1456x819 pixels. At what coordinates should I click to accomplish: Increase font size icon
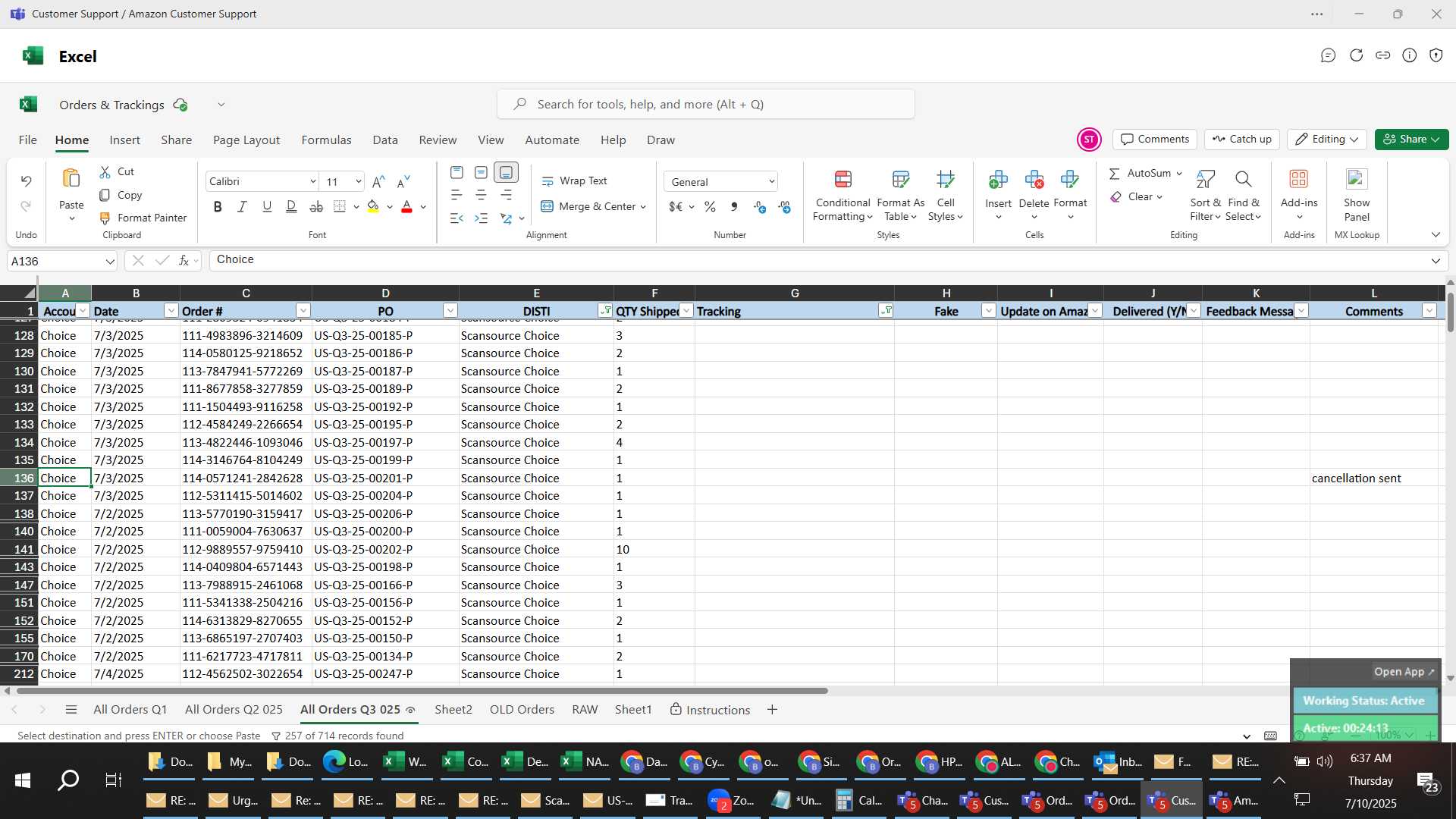point(379,181)
